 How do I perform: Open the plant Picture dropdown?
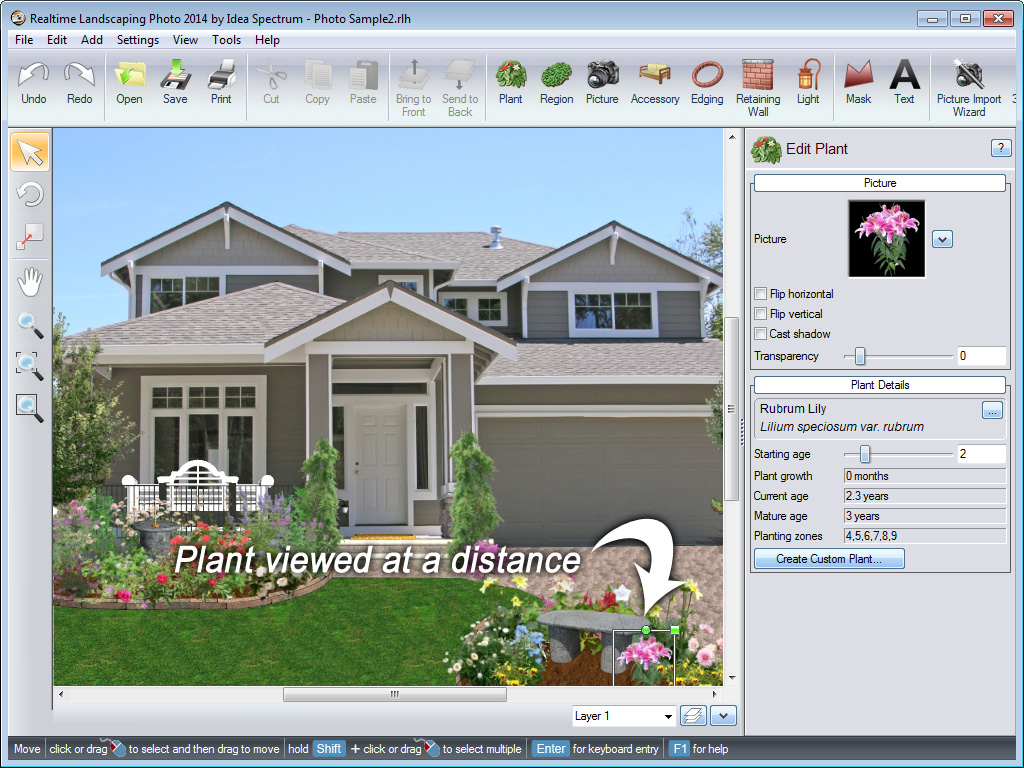pos(941,239)
